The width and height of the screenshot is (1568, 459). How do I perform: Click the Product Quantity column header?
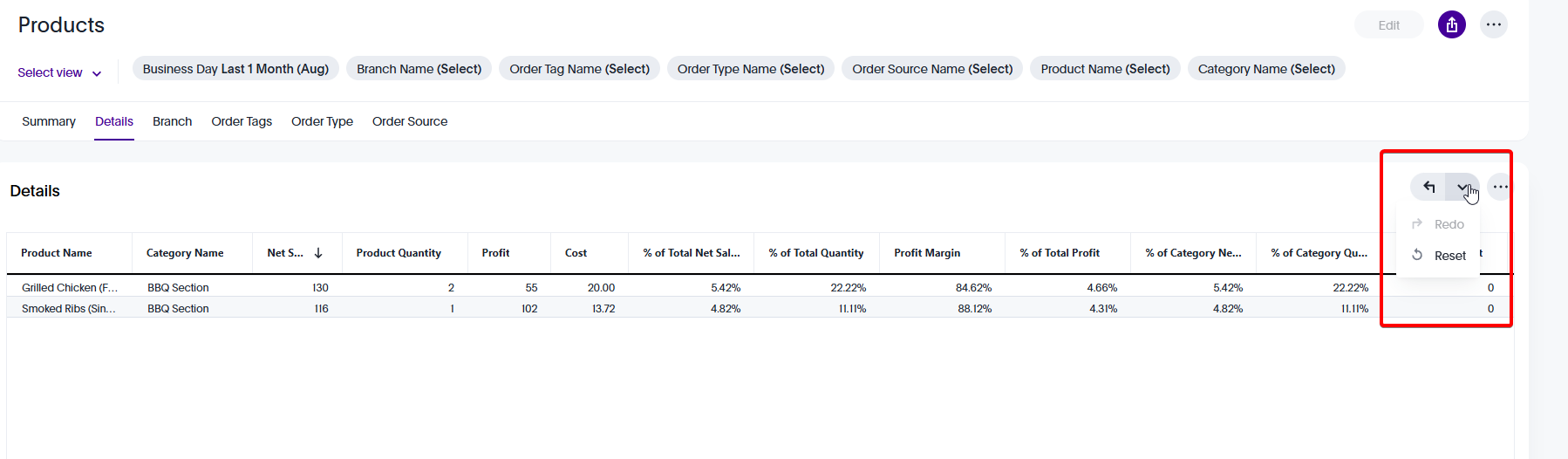pyautogui.click(x=399, y=253)
